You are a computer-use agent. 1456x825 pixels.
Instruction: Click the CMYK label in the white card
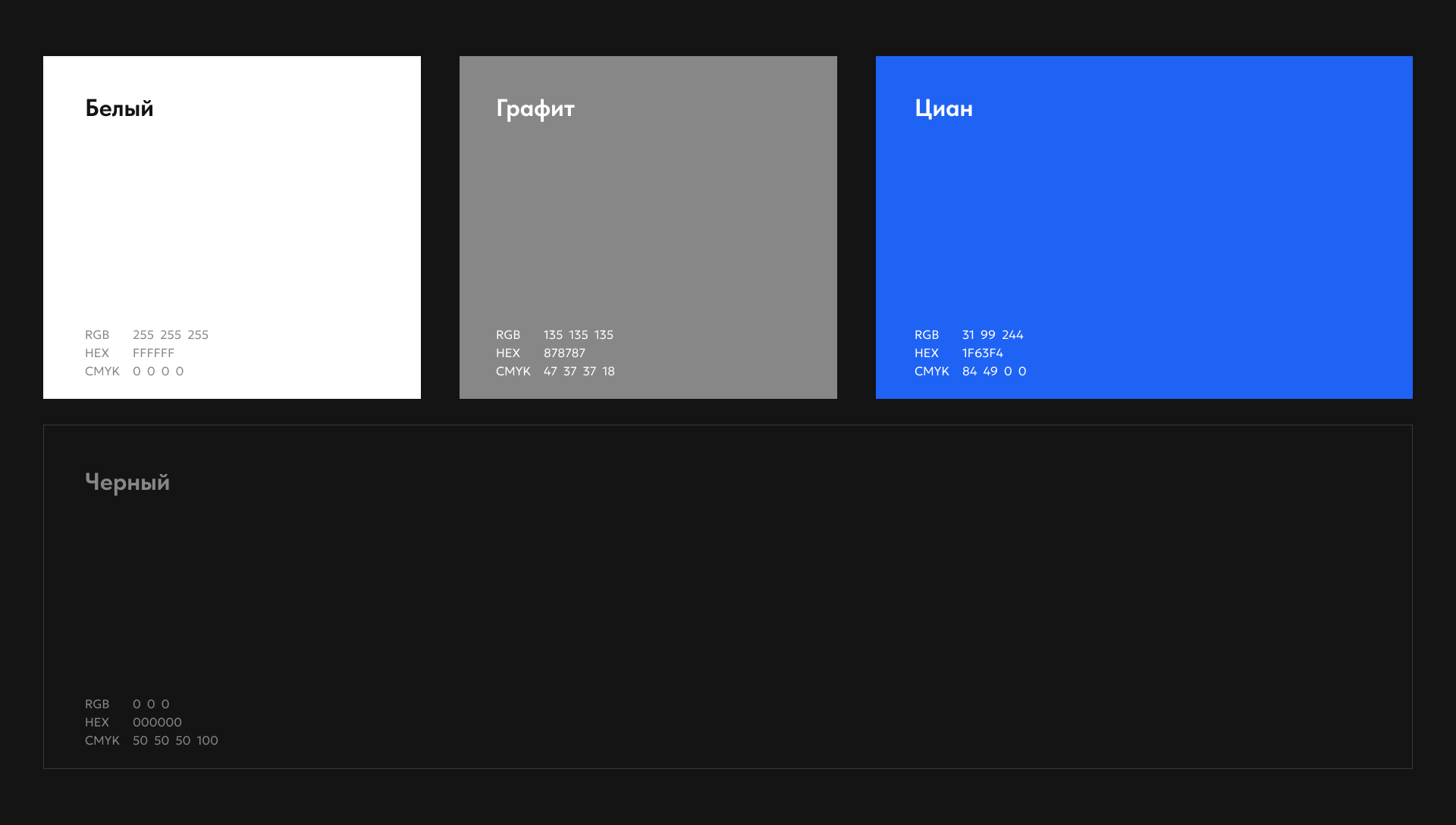[102, 372]
